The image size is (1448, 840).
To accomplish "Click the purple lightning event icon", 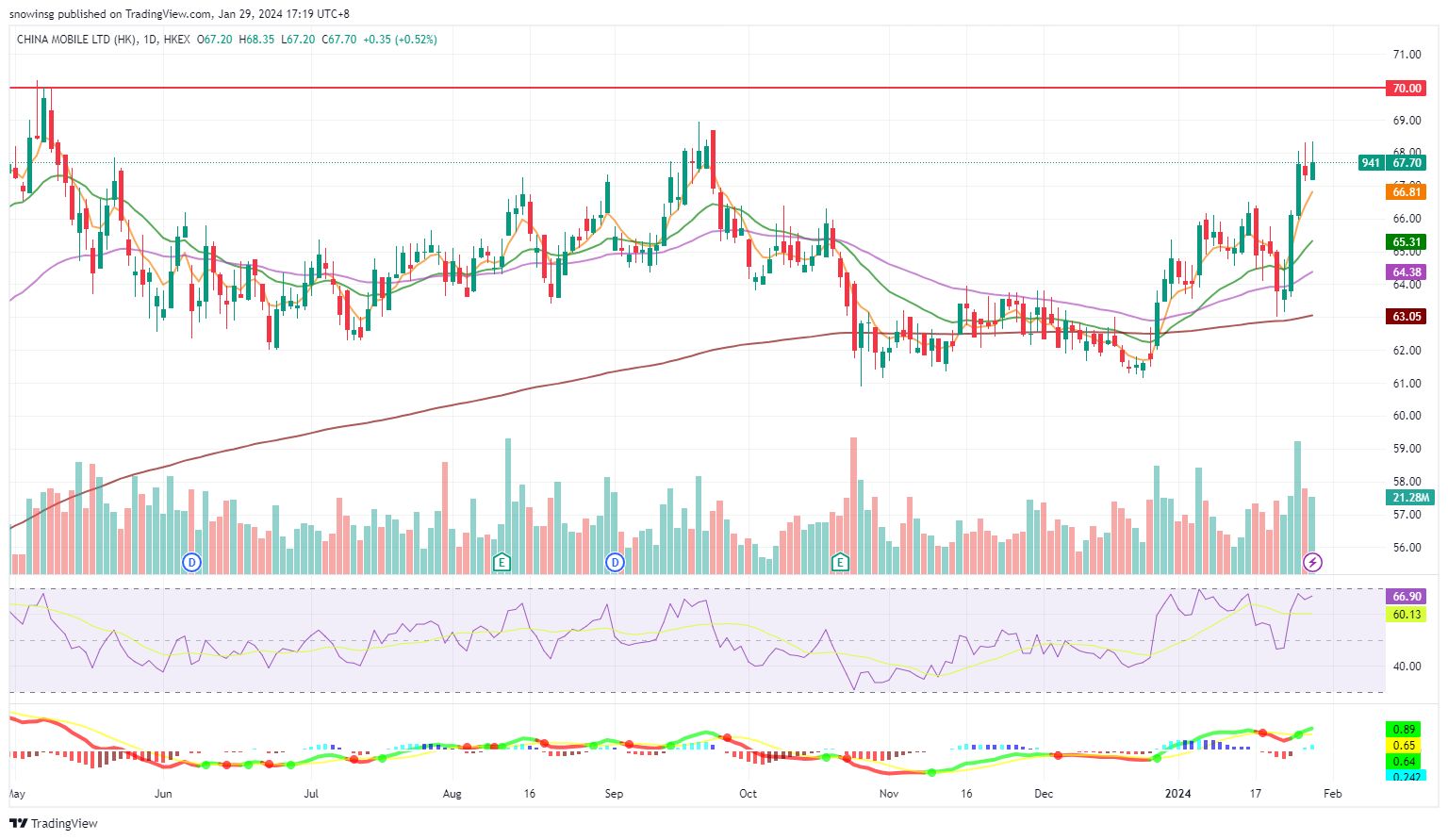I will (x=1313, y=563).
